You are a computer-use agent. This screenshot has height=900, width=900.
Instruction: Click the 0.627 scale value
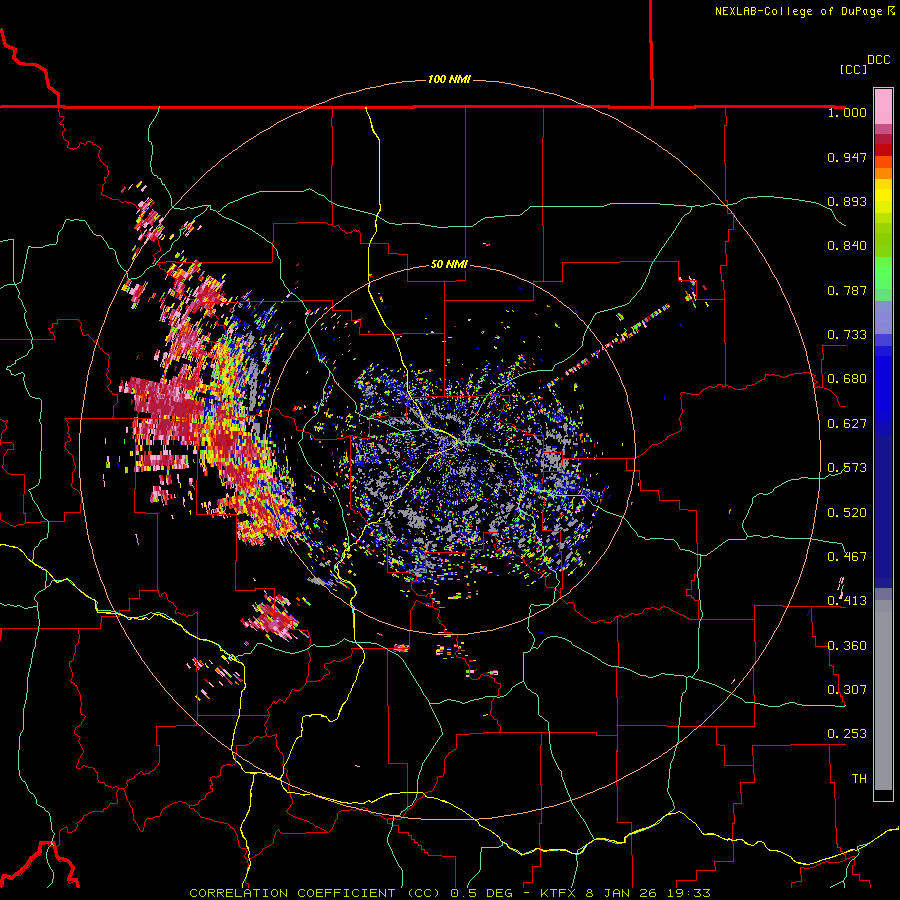point(847,424)
